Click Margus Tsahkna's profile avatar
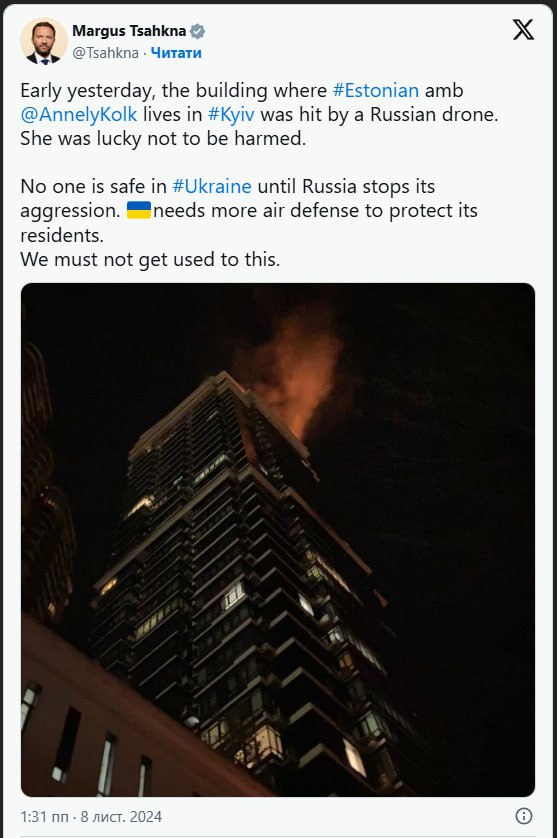Screen dimensions: 557x838 coord(43,41)
